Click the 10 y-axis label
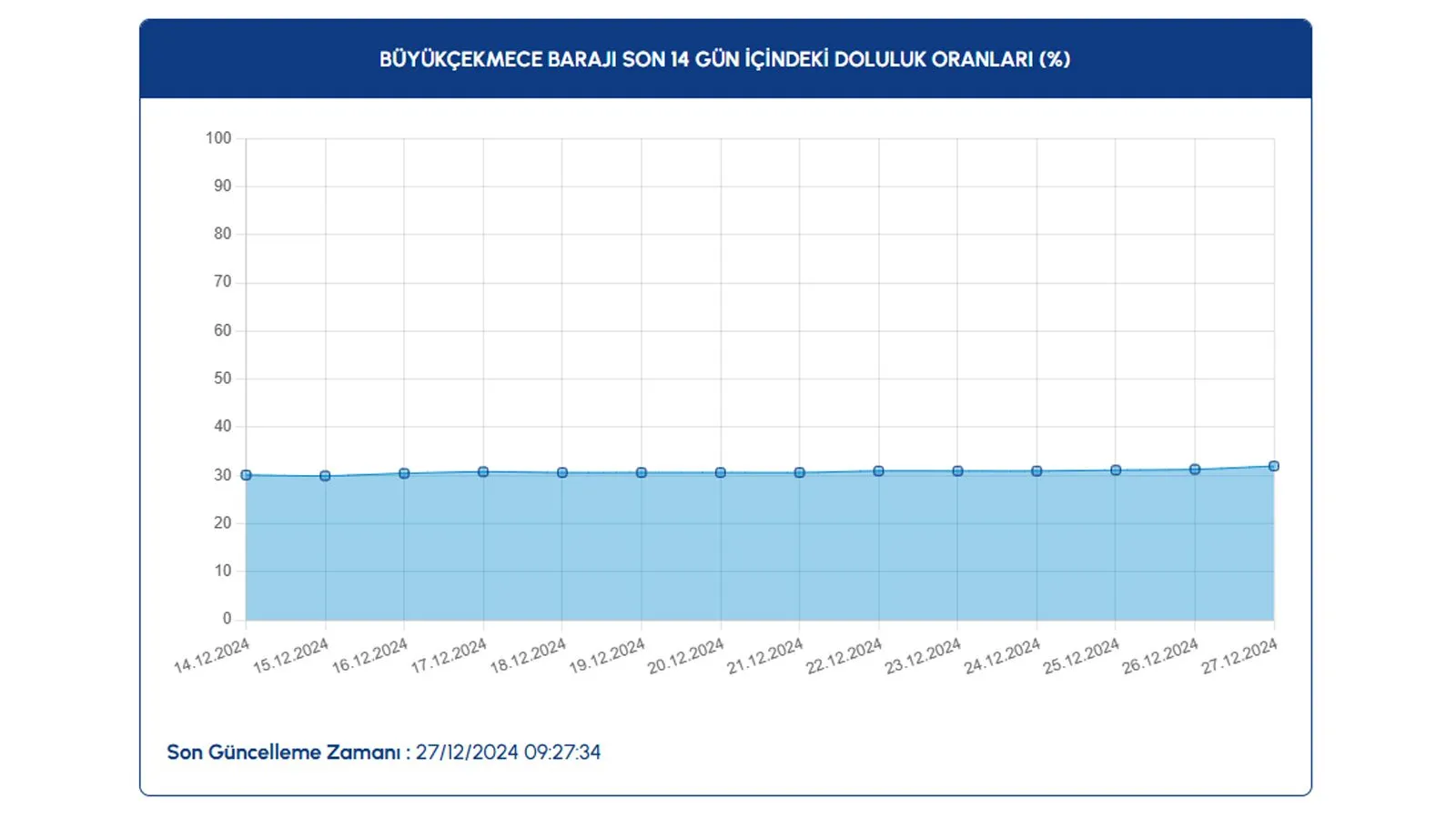Screen dimensions: 1456x819 click(x=223, y=571)
